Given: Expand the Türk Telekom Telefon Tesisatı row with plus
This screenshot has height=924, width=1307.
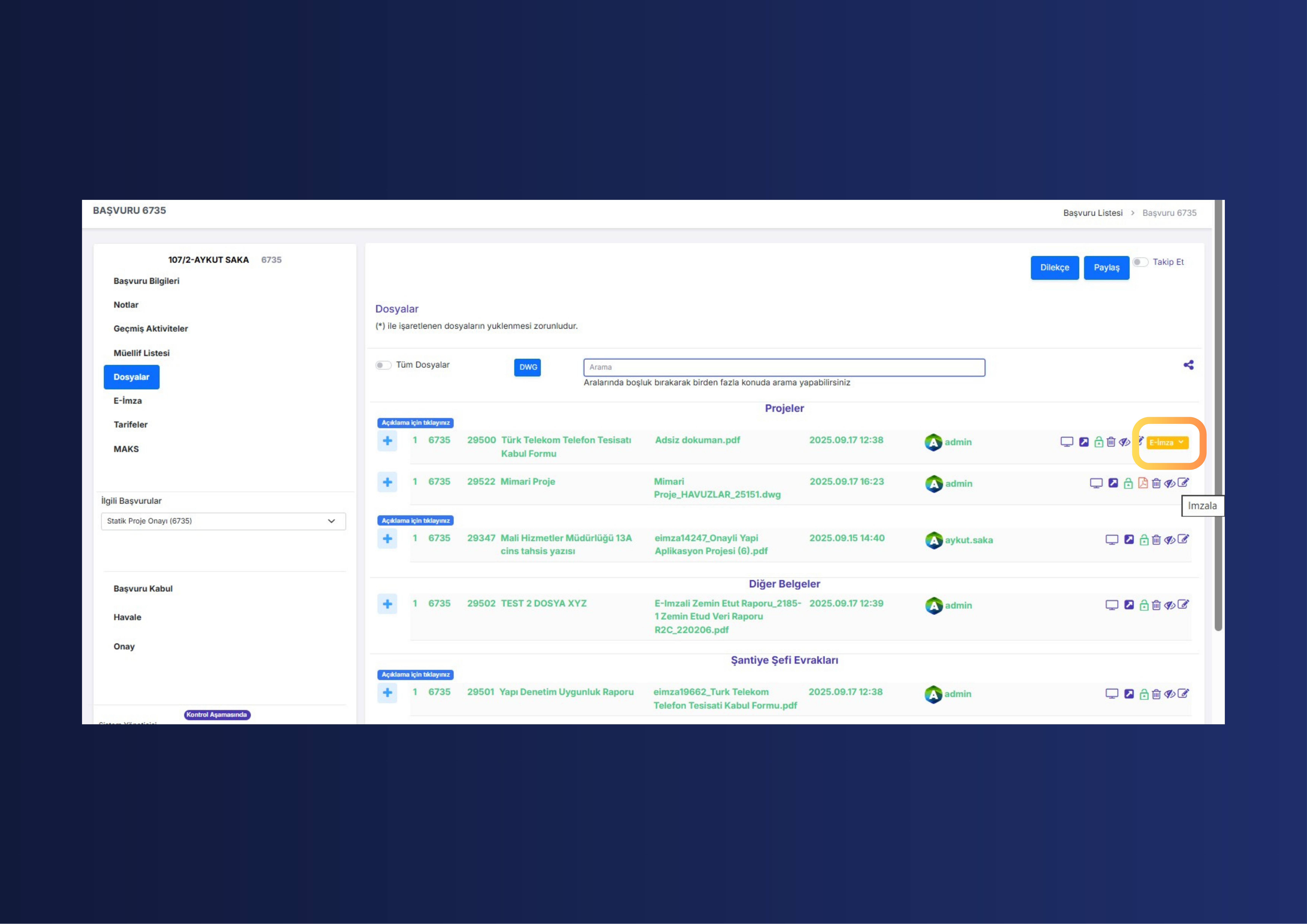Looking at the screenshot, I should point(387,441).
